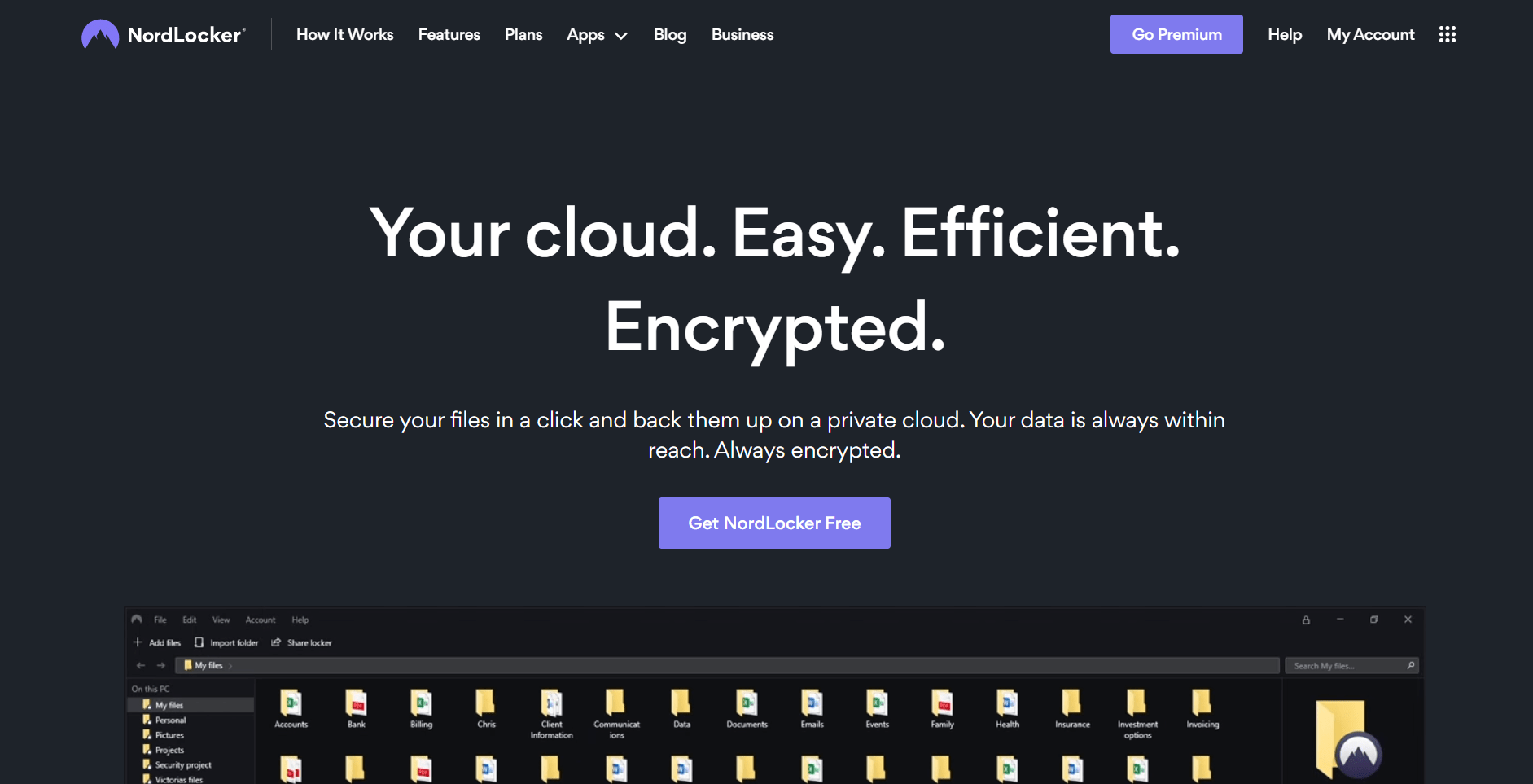The height and width of the screenshot is (784, 1533).
Task: Open the Invoicing folder in preview
Action: tap(1202, 703)
